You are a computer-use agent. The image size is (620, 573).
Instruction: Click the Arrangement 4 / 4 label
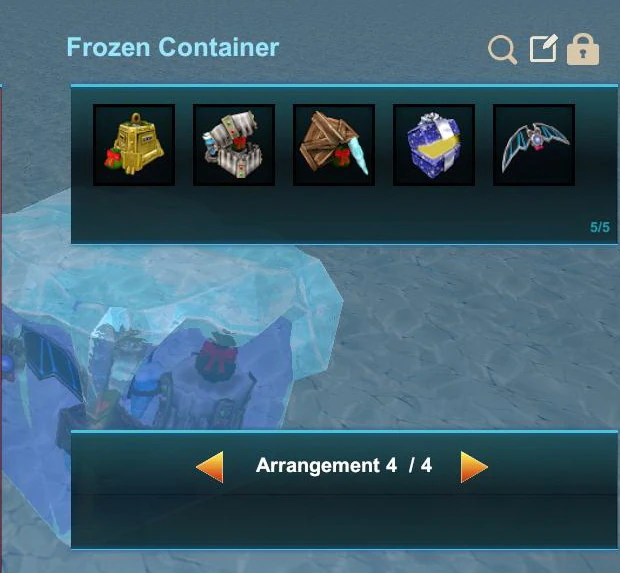pyautogui.click(x=344, y=465)
